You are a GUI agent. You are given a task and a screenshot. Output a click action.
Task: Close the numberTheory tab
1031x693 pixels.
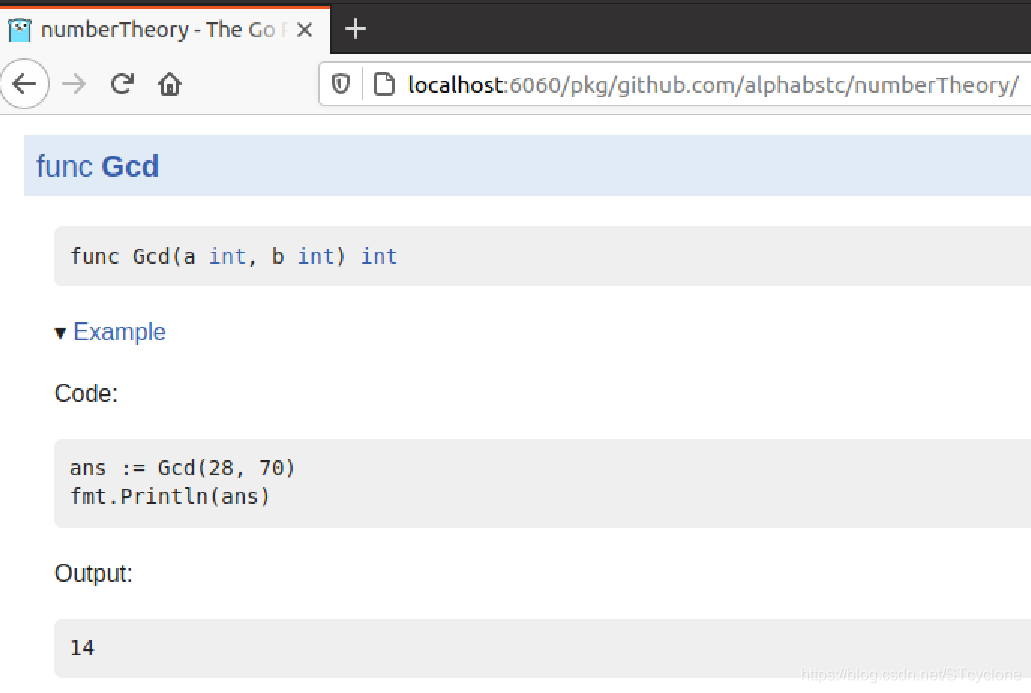tap(304, 30)
